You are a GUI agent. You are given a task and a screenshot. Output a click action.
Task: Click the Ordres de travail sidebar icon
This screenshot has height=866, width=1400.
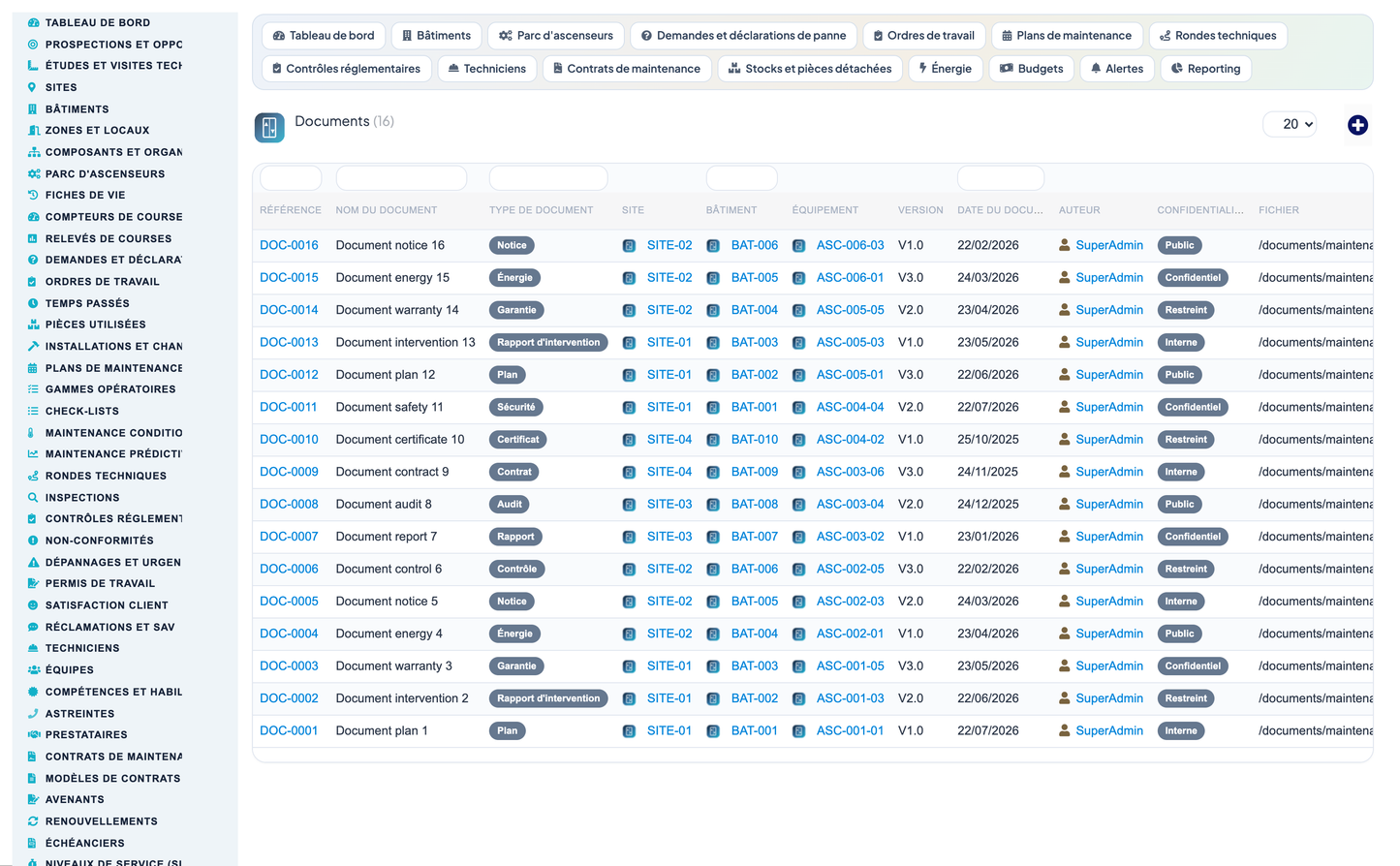[x=33, y=281]
